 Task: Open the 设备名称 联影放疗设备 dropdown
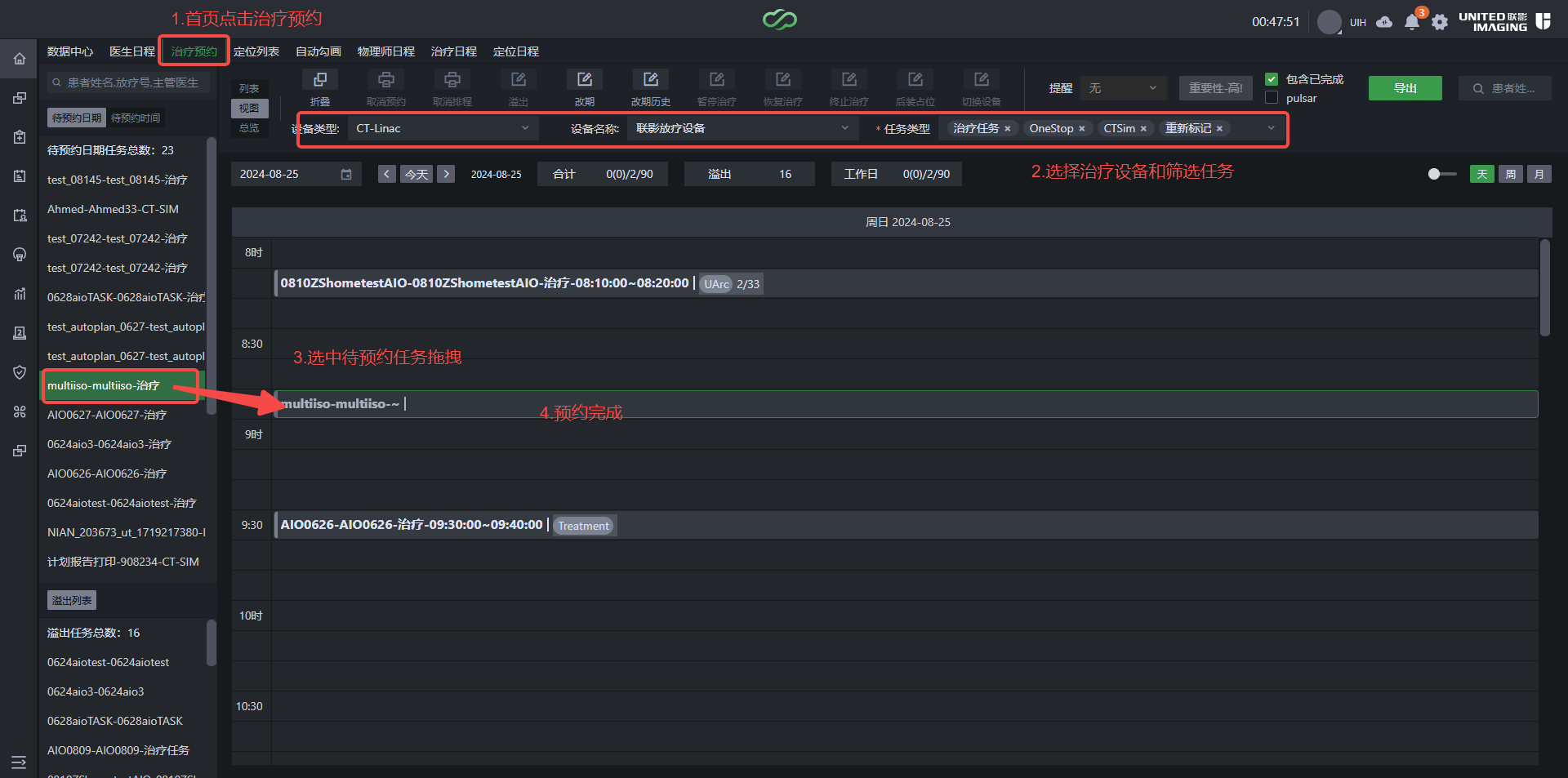(742, 128)
